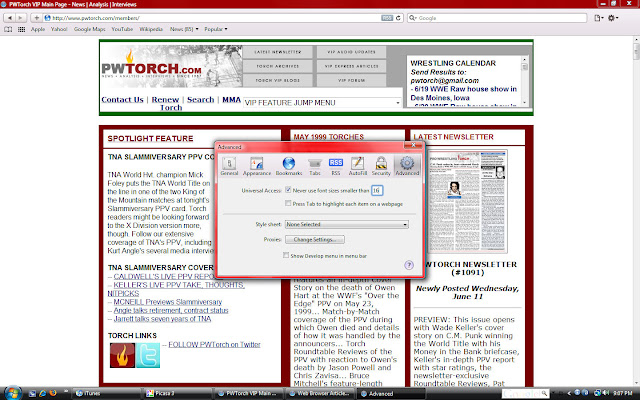Viewport: 640px width, 400px height.
Task: Click the Twitter bird icon
Action: point(148,355)
